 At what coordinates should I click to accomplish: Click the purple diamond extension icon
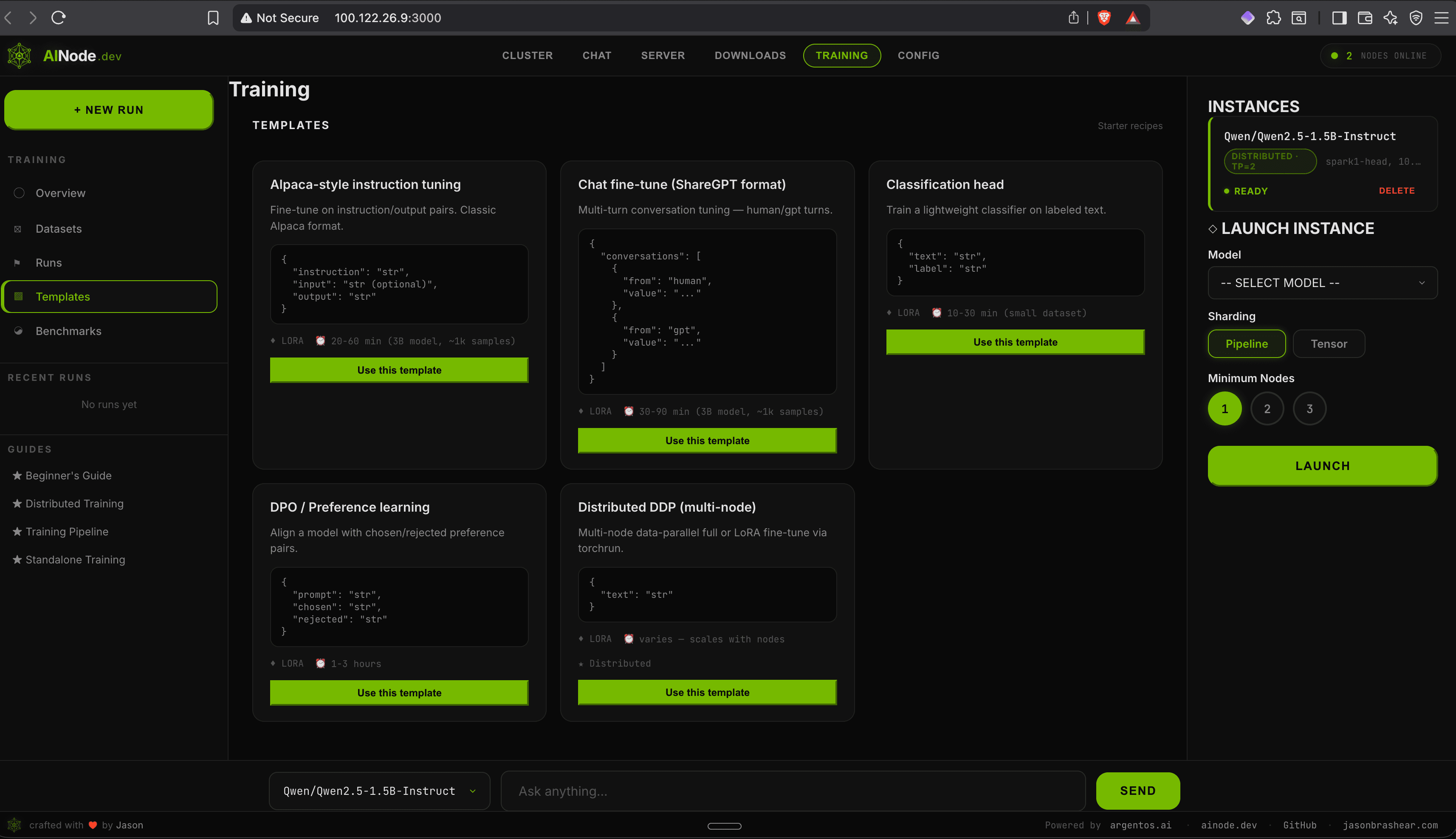(x=1247, y=18)
